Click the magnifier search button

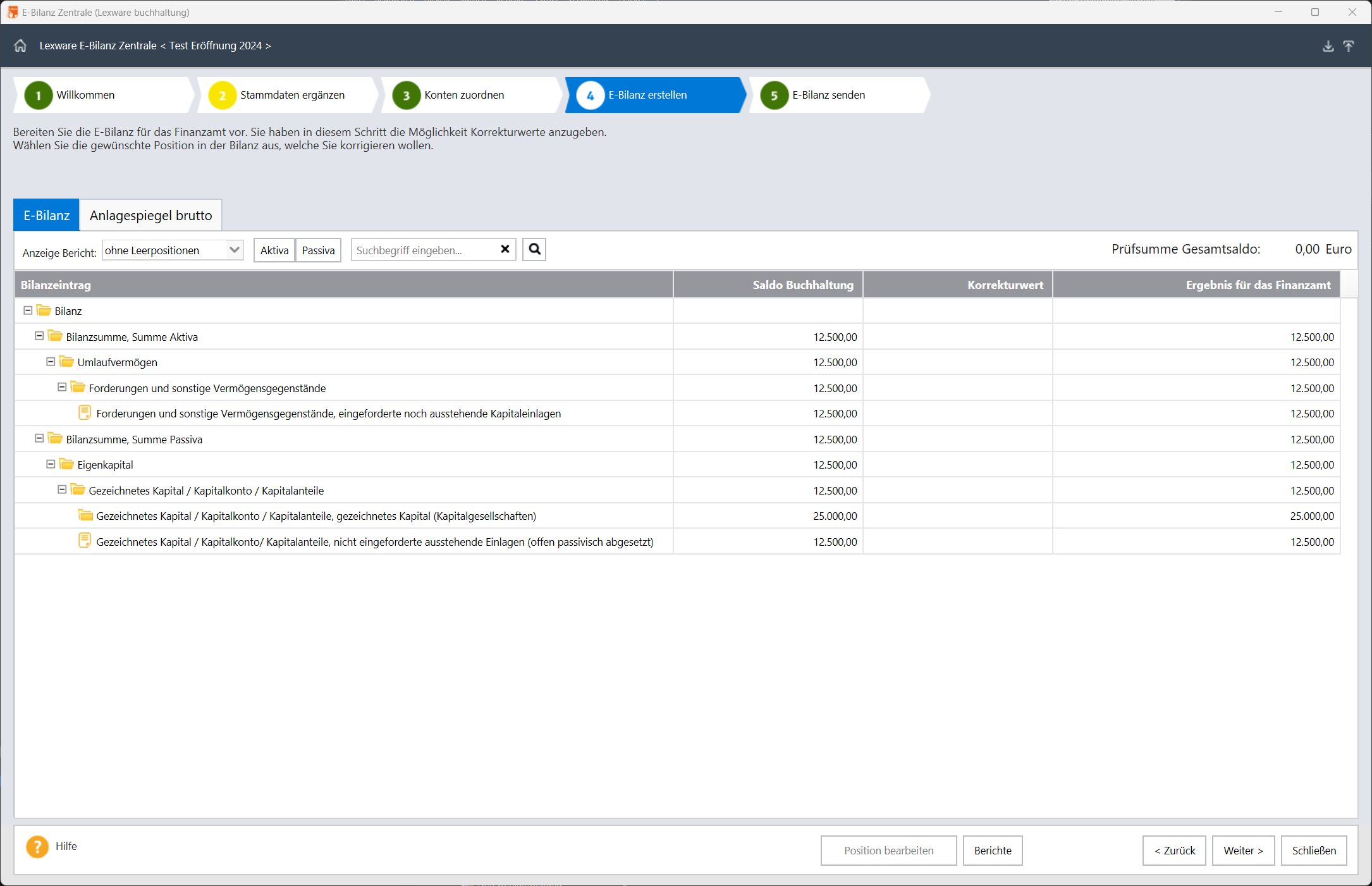tap(534, 249)
